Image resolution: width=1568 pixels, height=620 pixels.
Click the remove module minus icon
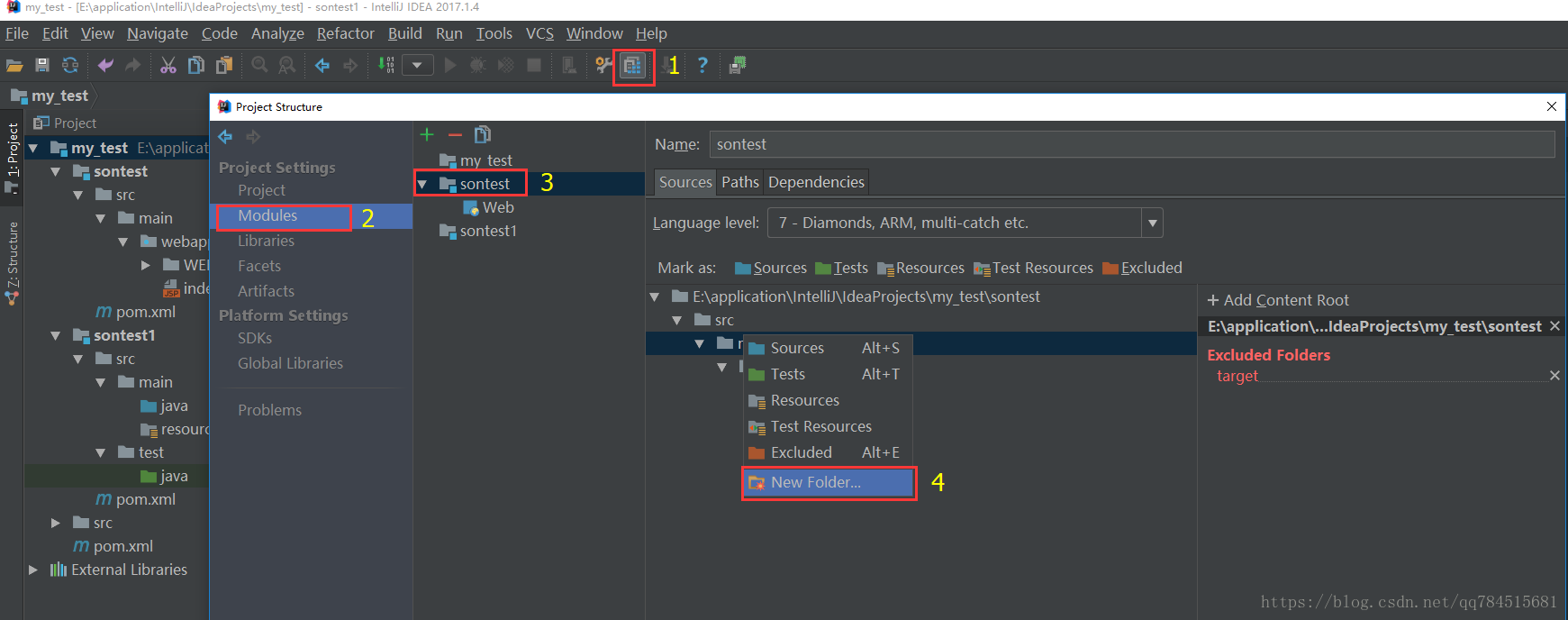coord(455,134)
